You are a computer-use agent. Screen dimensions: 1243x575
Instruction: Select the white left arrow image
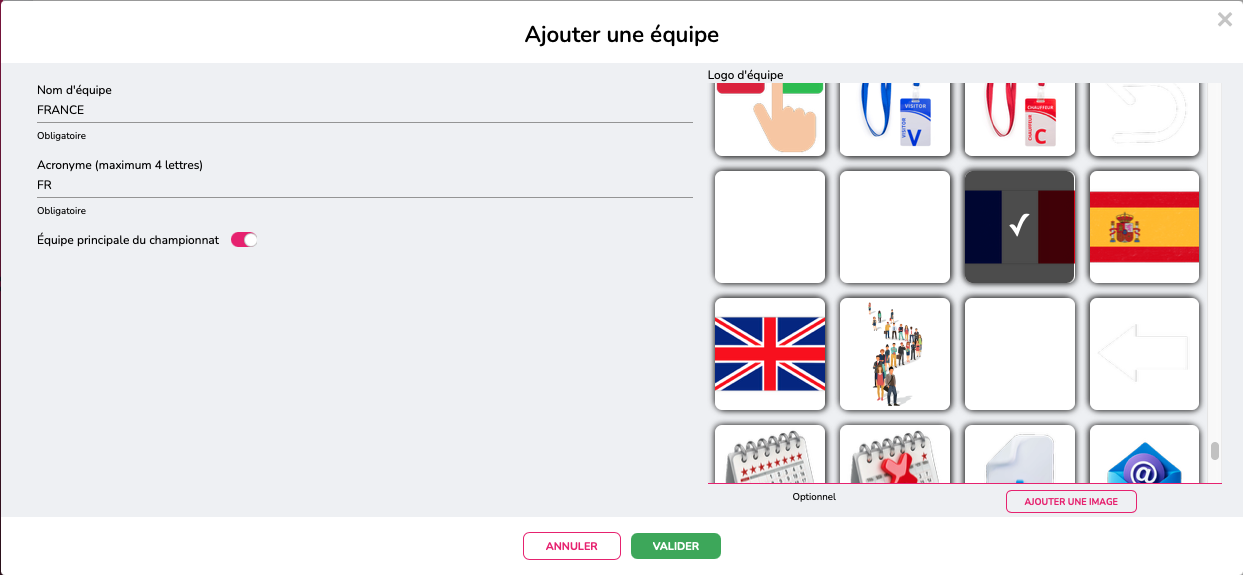(x=1144, y=354)
